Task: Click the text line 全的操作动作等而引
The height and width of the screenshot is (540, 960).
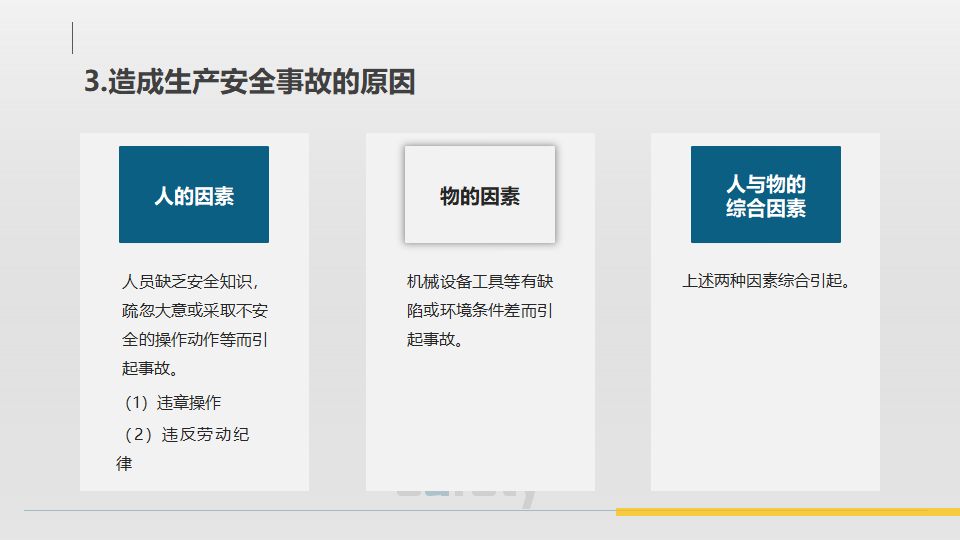Action: click(x=194, y=339)
